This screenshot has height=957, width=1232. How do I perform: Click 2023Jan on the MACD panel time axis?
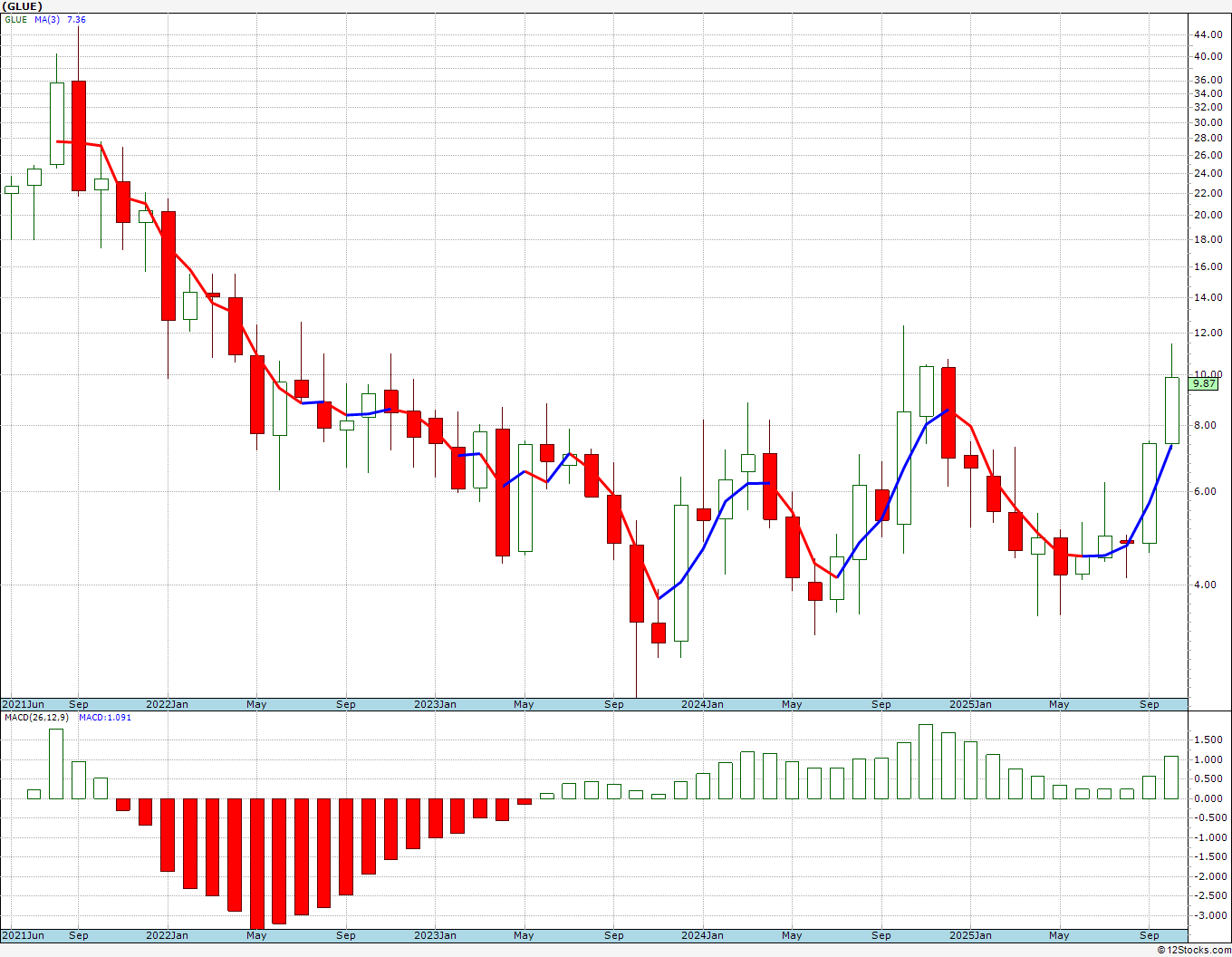point(435,935)
